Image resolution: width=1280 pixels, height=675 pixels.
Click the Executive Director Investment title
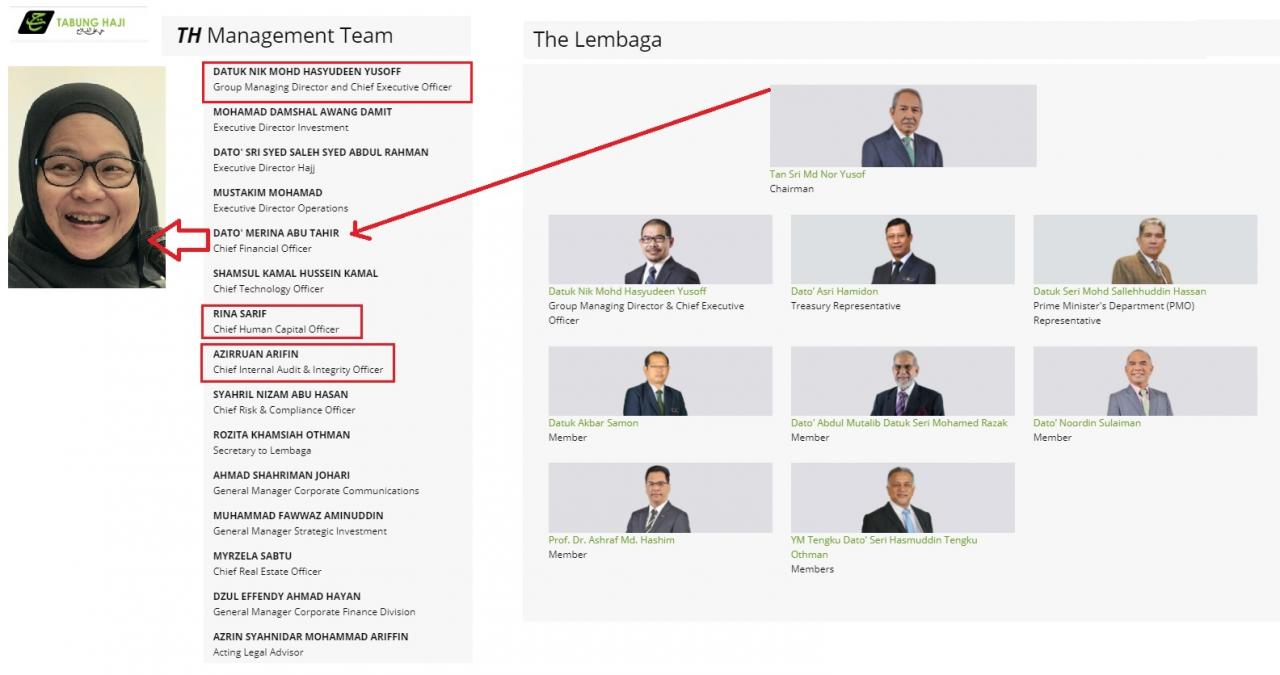[280, 128]
